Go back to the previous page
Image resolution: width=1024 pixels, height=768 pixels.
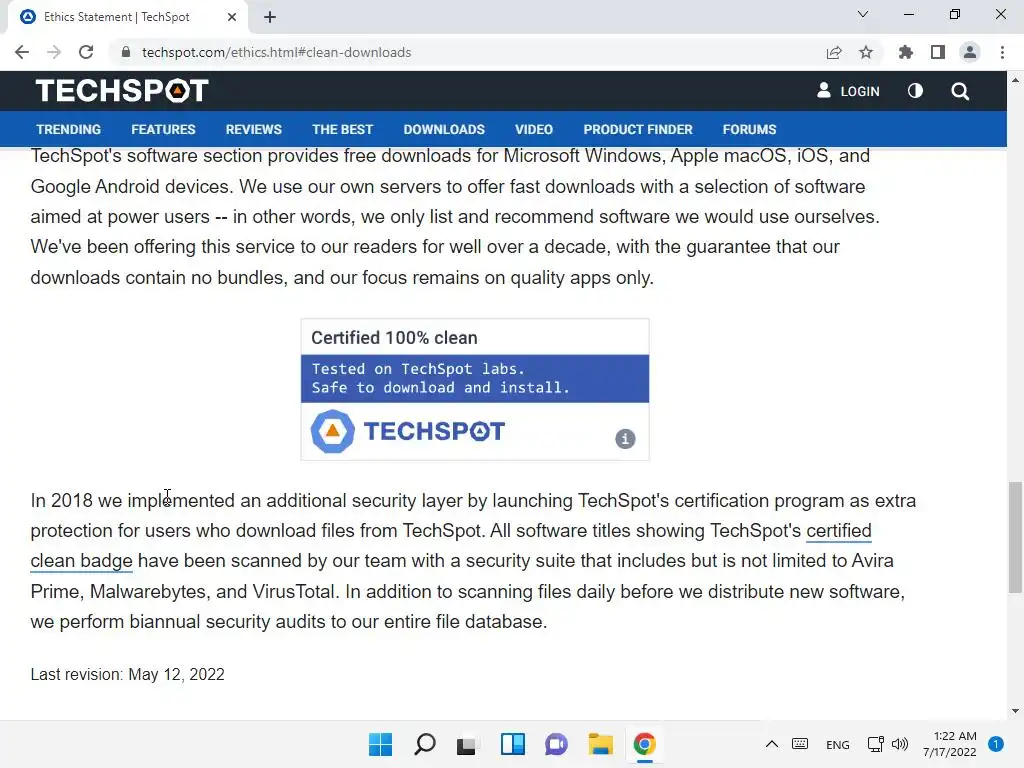[x=22, y=52]
